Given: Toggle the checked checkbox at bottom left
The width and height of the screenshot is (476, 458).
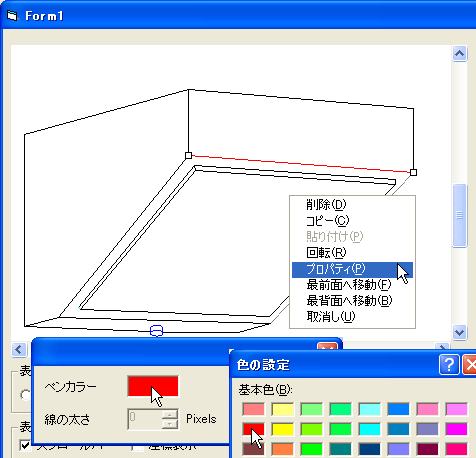Looking at the screenshot, I should pos(25,445).
